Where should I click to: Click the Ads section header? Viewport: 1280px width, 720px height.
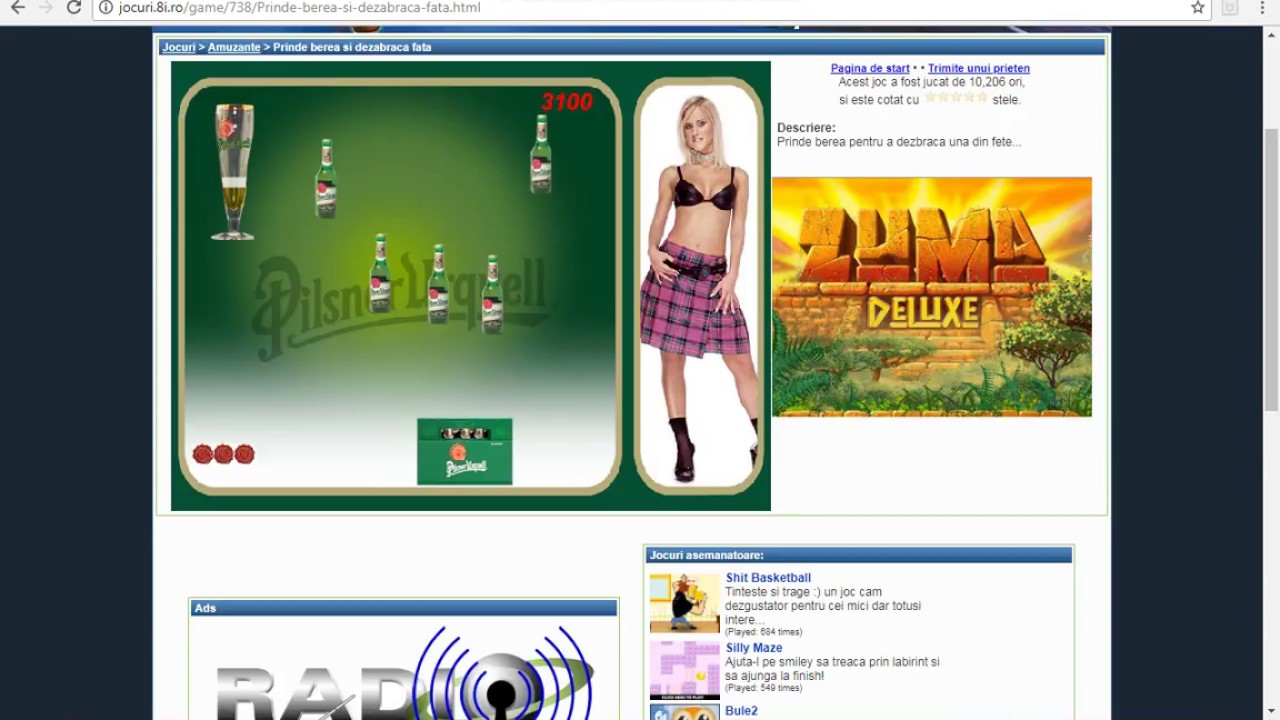click(404, 608)
